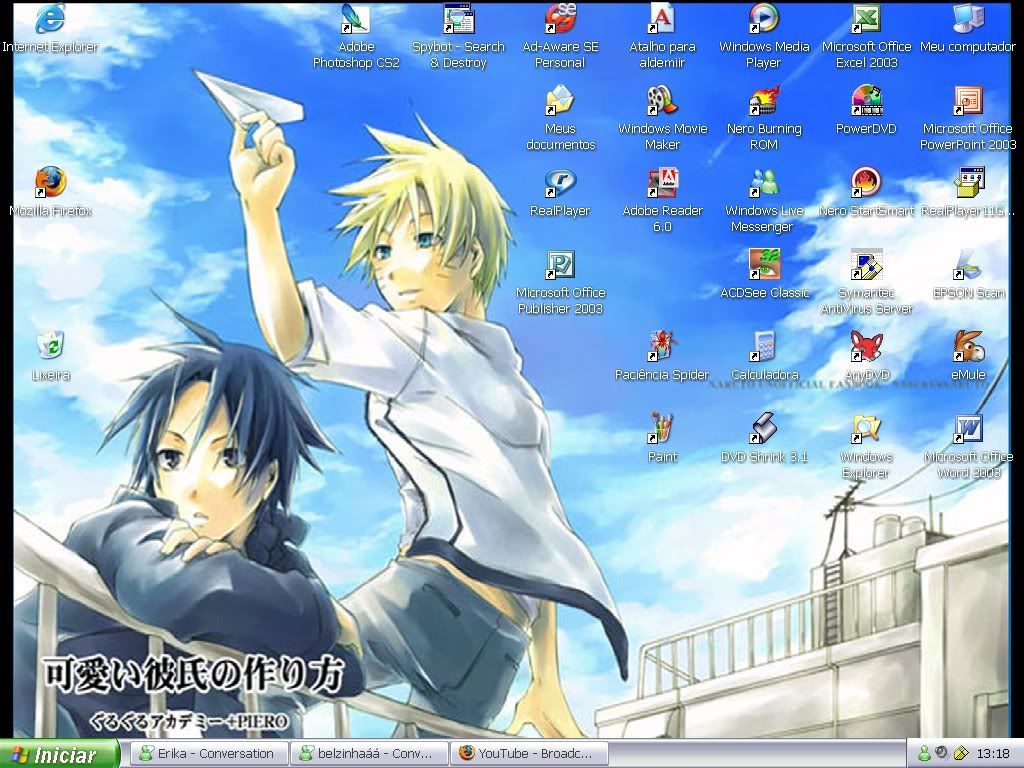The image size is (1024, 768).
Task: Open the Internet Explorer desktop icon
Action: coord(50,18)
